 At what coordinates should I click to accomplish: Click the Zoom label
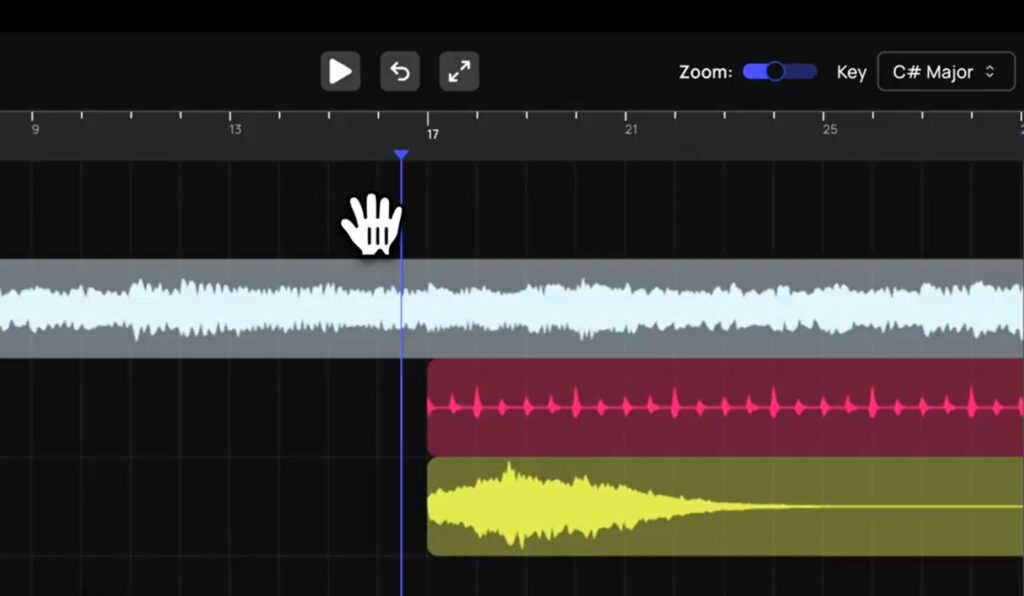[705, 72]
